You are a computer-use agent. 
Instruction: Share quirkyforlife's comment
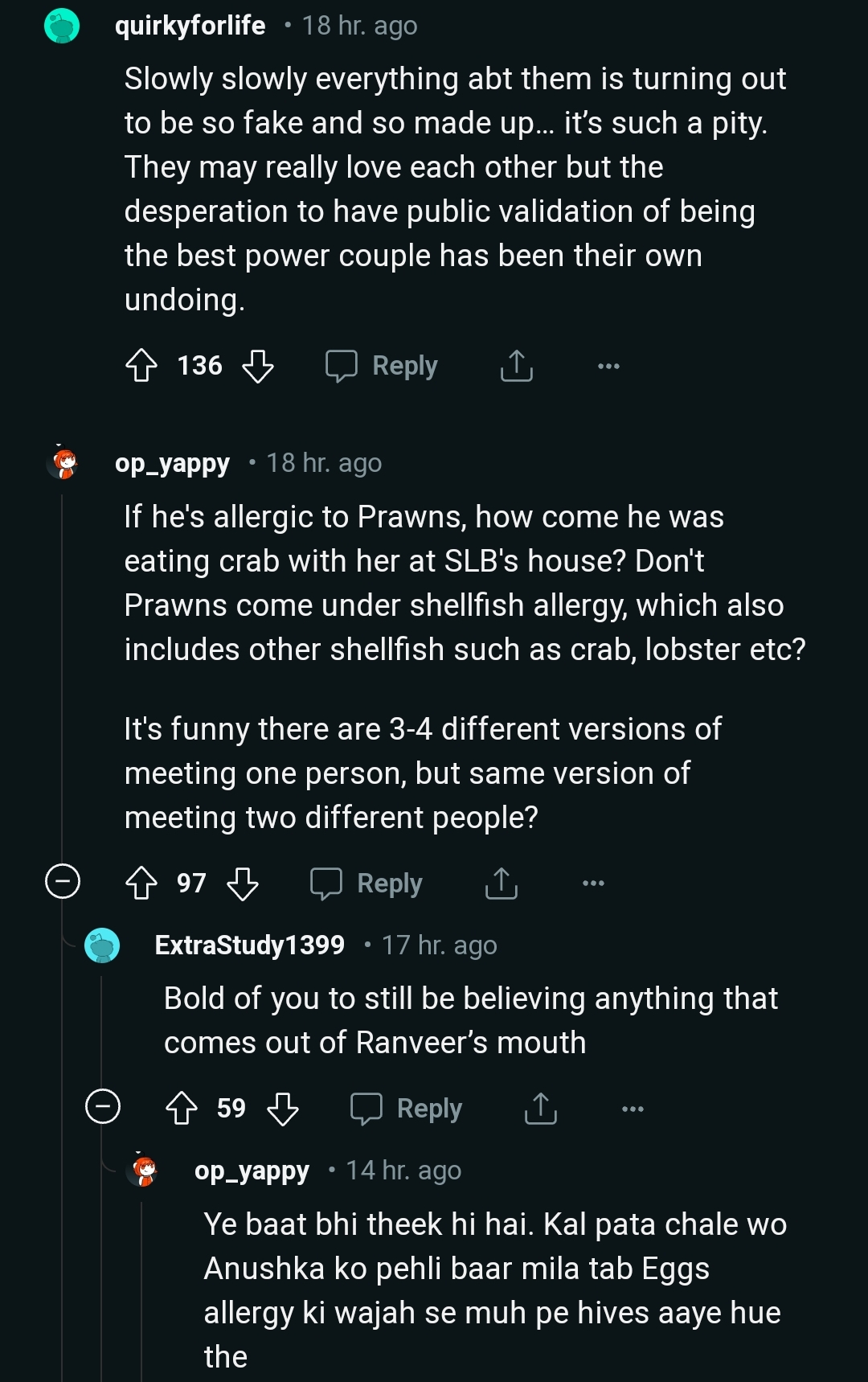pyautogui.click(x=516, y=366)
